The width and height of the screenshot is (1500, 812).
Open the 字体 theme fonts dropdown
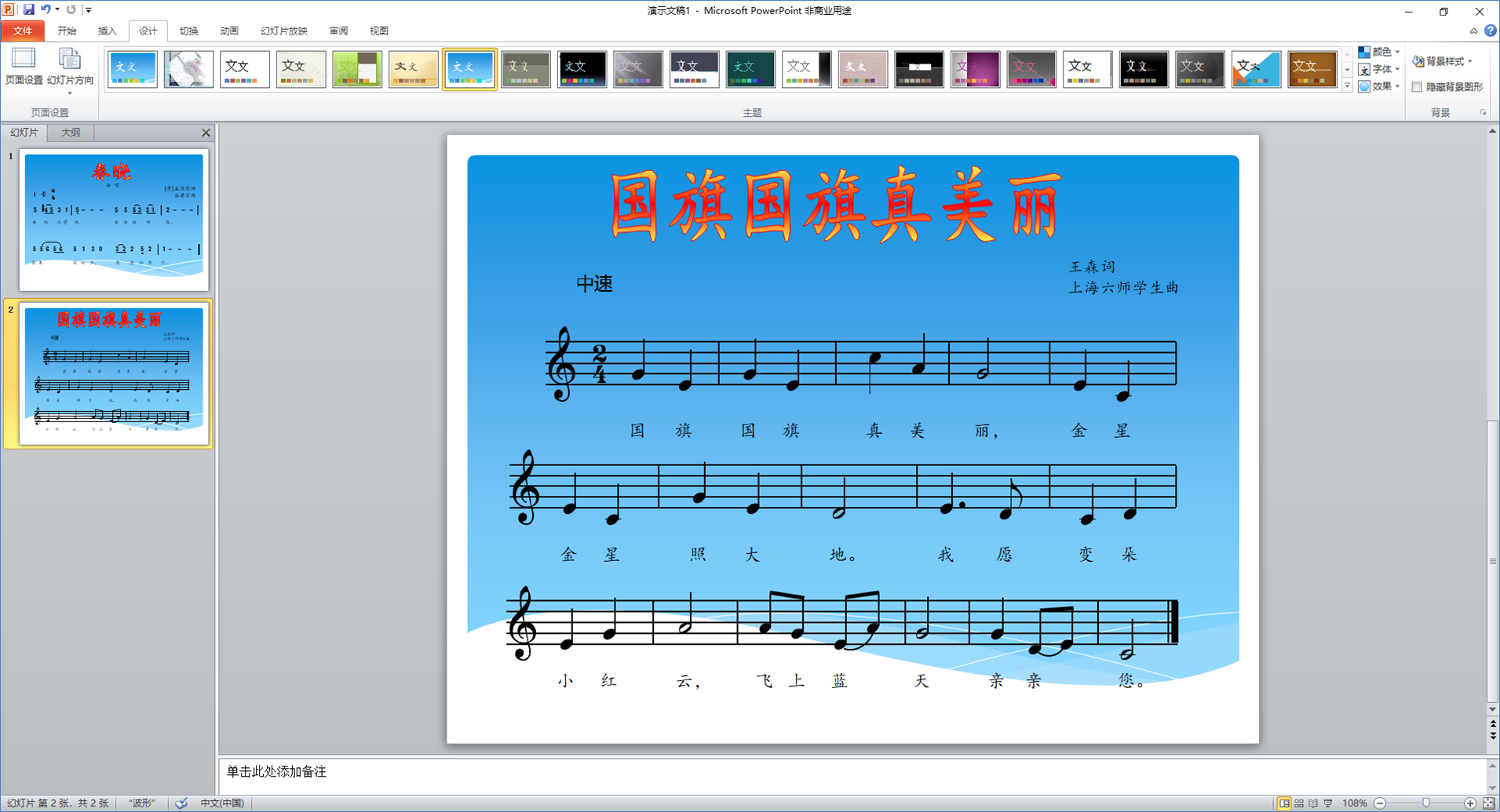point(1379,69)
